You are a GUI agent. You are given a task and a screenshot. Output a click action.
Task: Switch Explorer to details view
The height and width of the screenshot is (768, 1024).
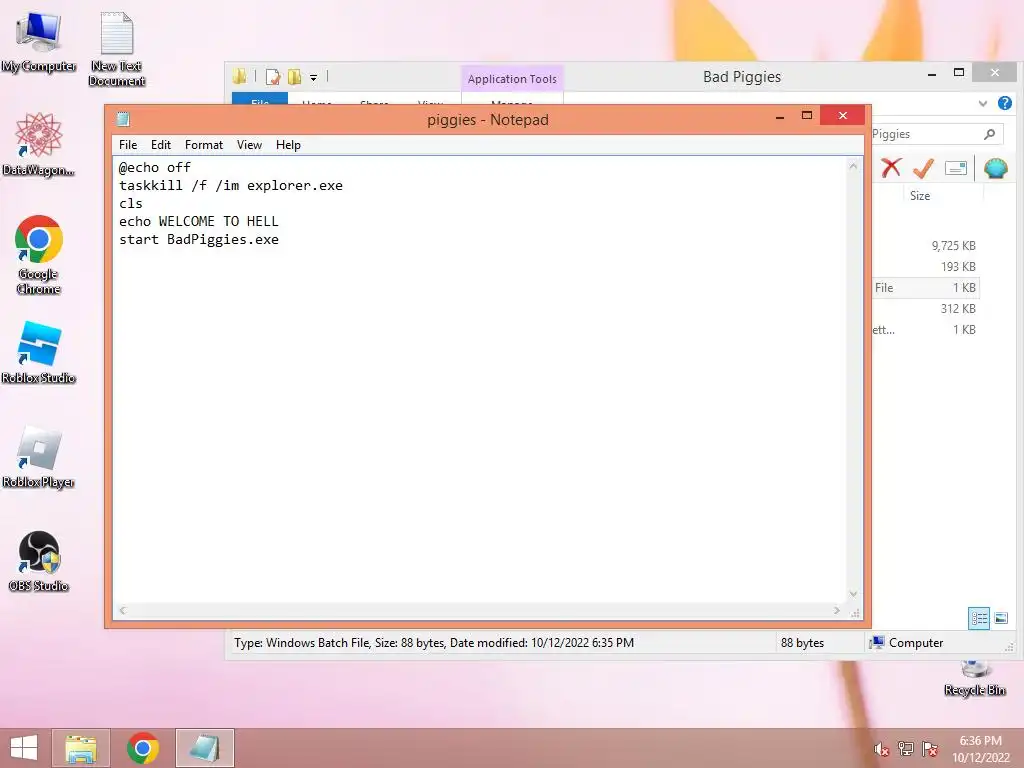(979, 618)
